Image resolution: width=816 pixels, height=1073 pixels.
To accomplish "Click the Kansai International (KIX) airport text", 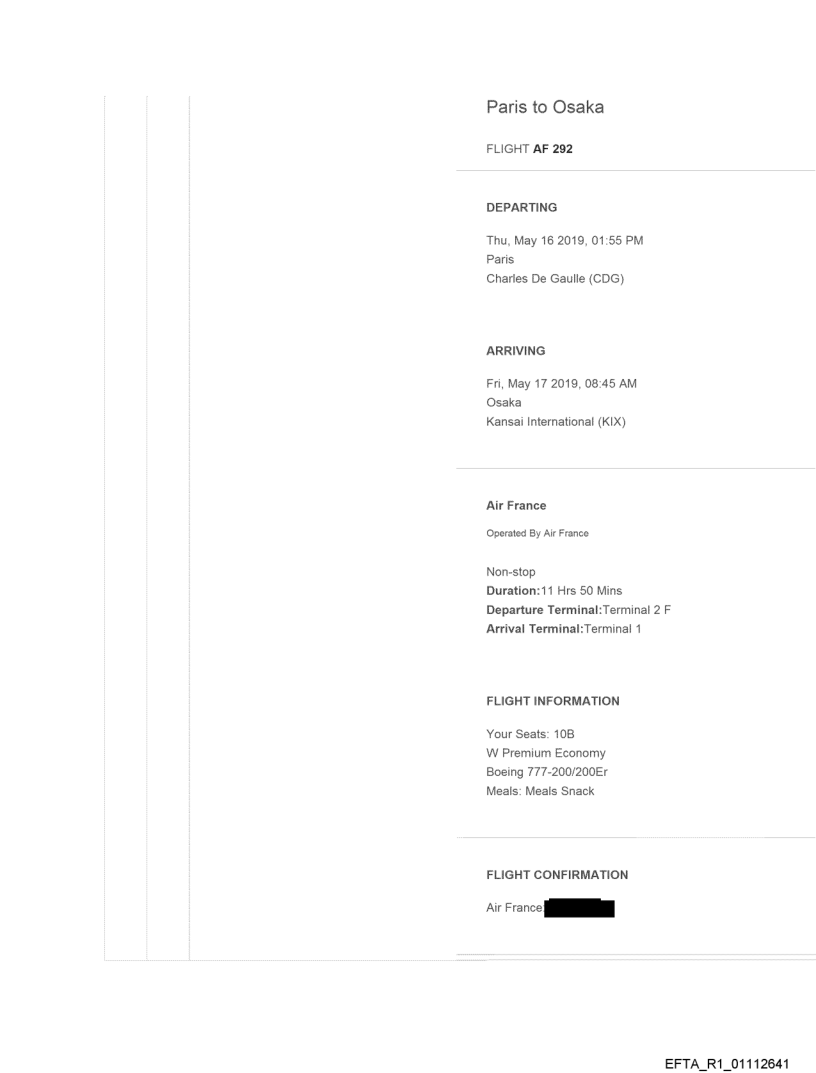I will 553,422.
